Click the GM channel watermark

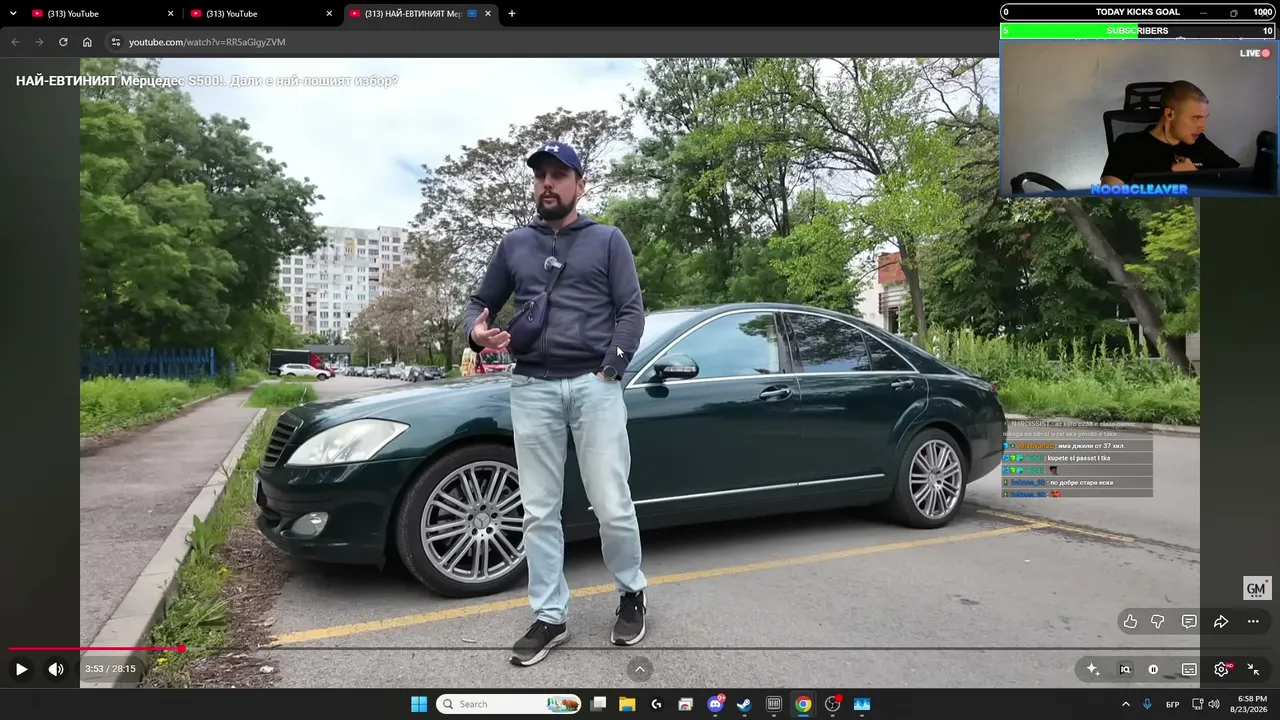[1256, 589]
